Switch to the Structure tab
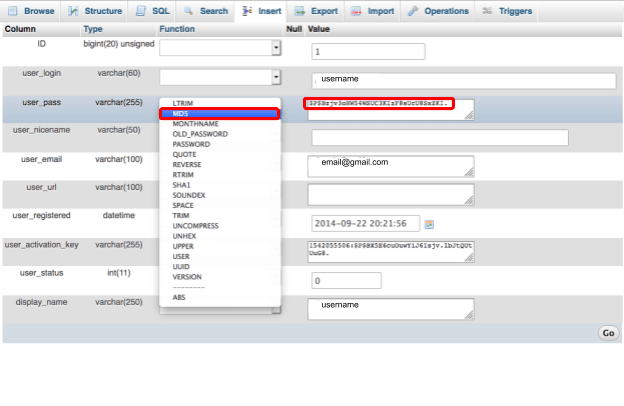624x406 pixels. tap(95, 11)
